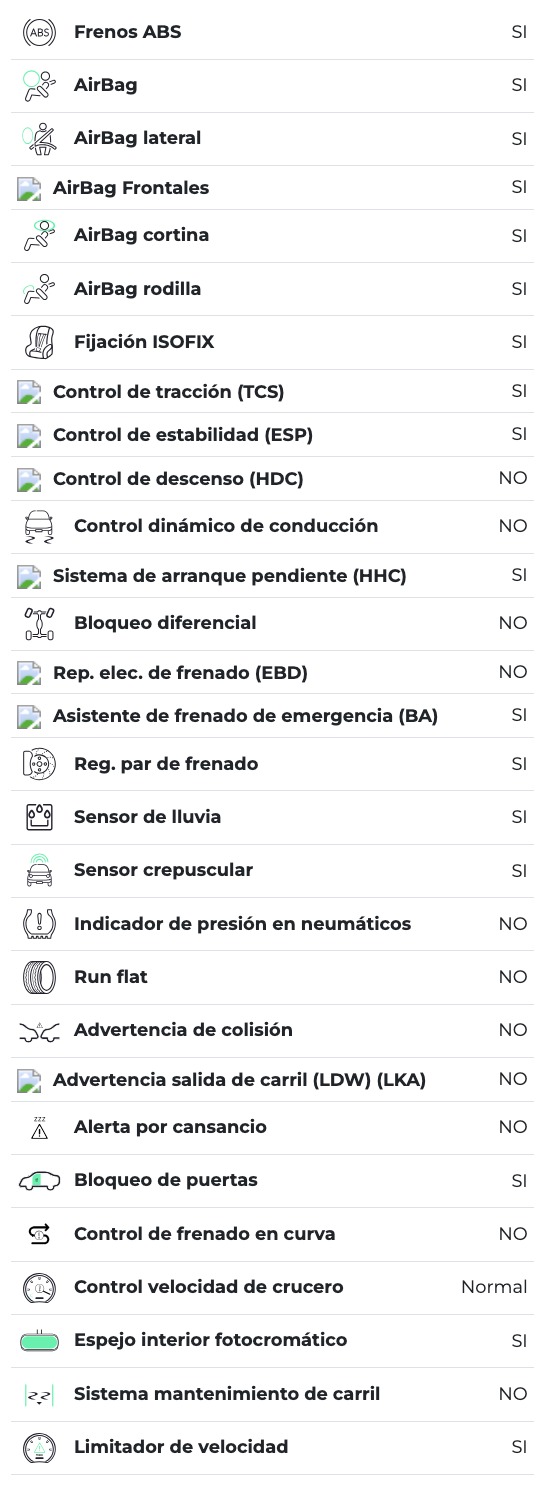Click the cruise control speedometer icon
Viewport: 548px width, 1486px height.
pos(40,1287)
